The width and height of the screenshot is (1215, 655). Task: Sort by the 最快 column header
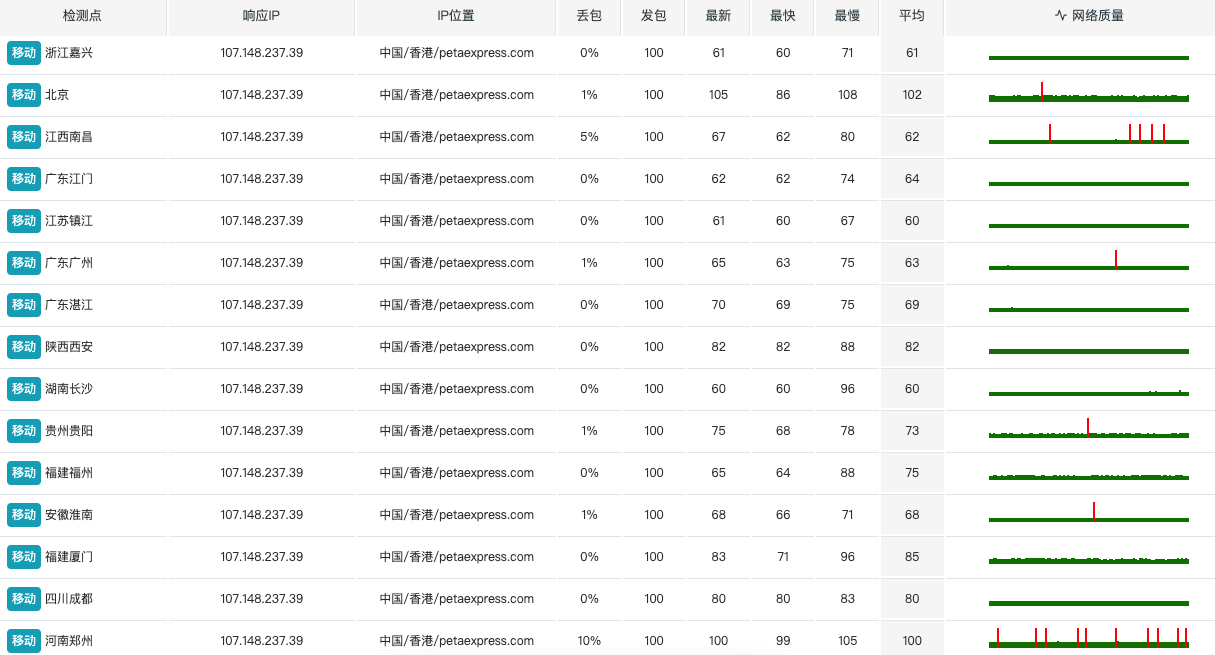pyautogui.click(x=783, y=16)
